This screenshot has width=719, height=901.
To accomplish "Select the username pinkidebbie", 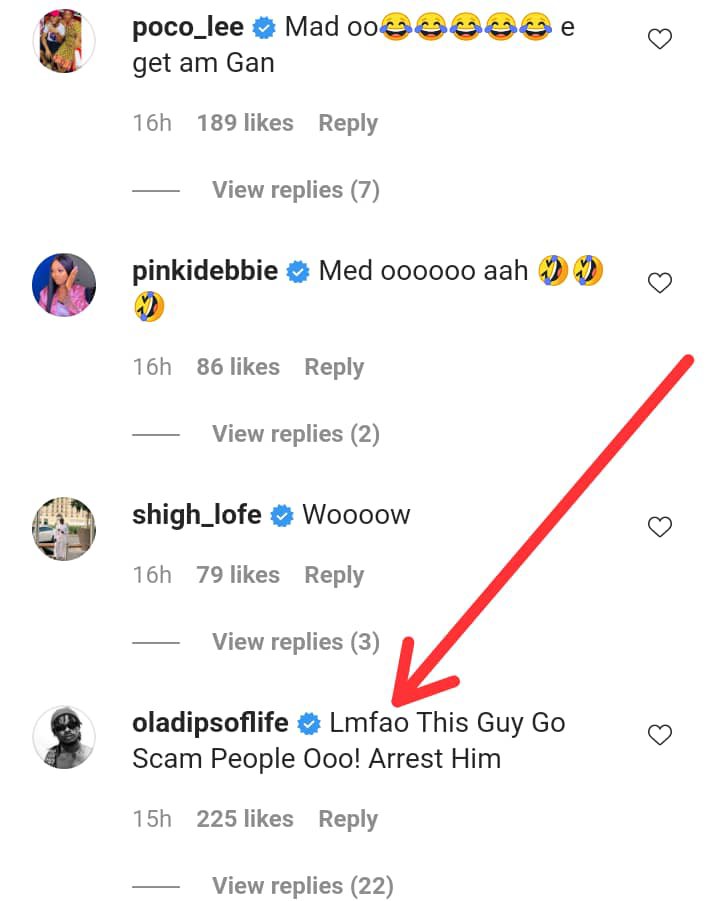I will (x=203, y=270).
